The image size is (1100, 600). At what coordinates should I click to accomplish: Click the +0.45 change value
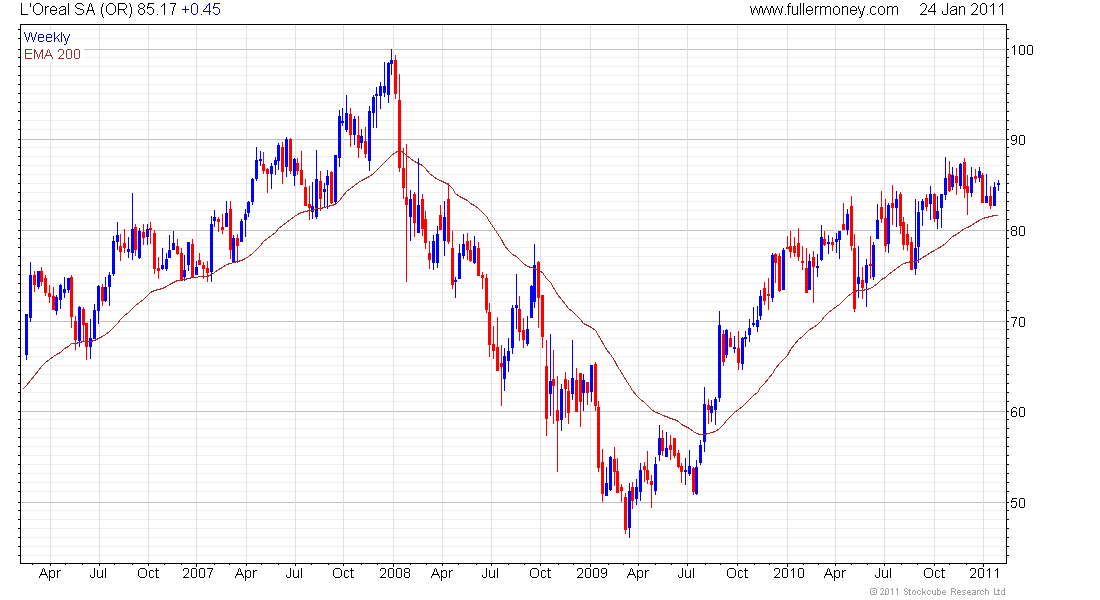(x=201, y=10)
